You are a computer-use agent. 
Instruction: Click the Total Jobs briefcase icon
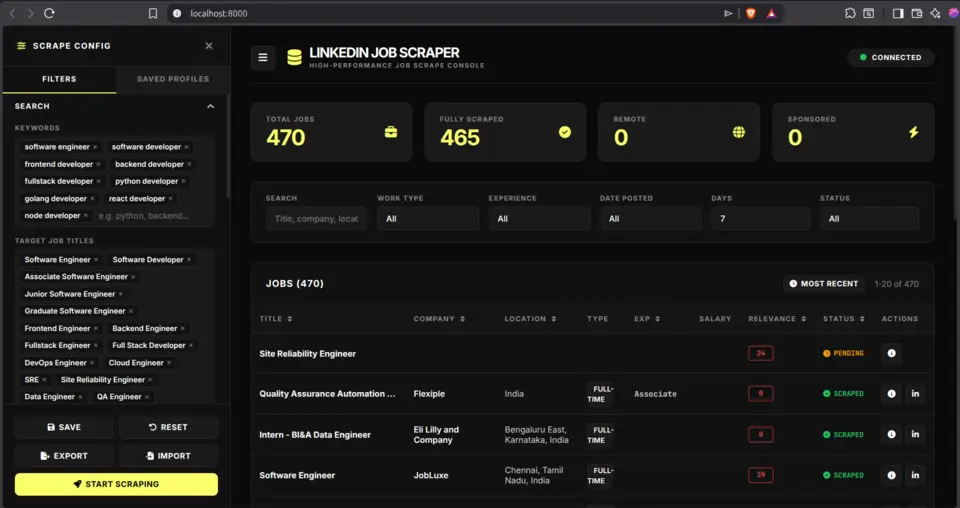391,132
